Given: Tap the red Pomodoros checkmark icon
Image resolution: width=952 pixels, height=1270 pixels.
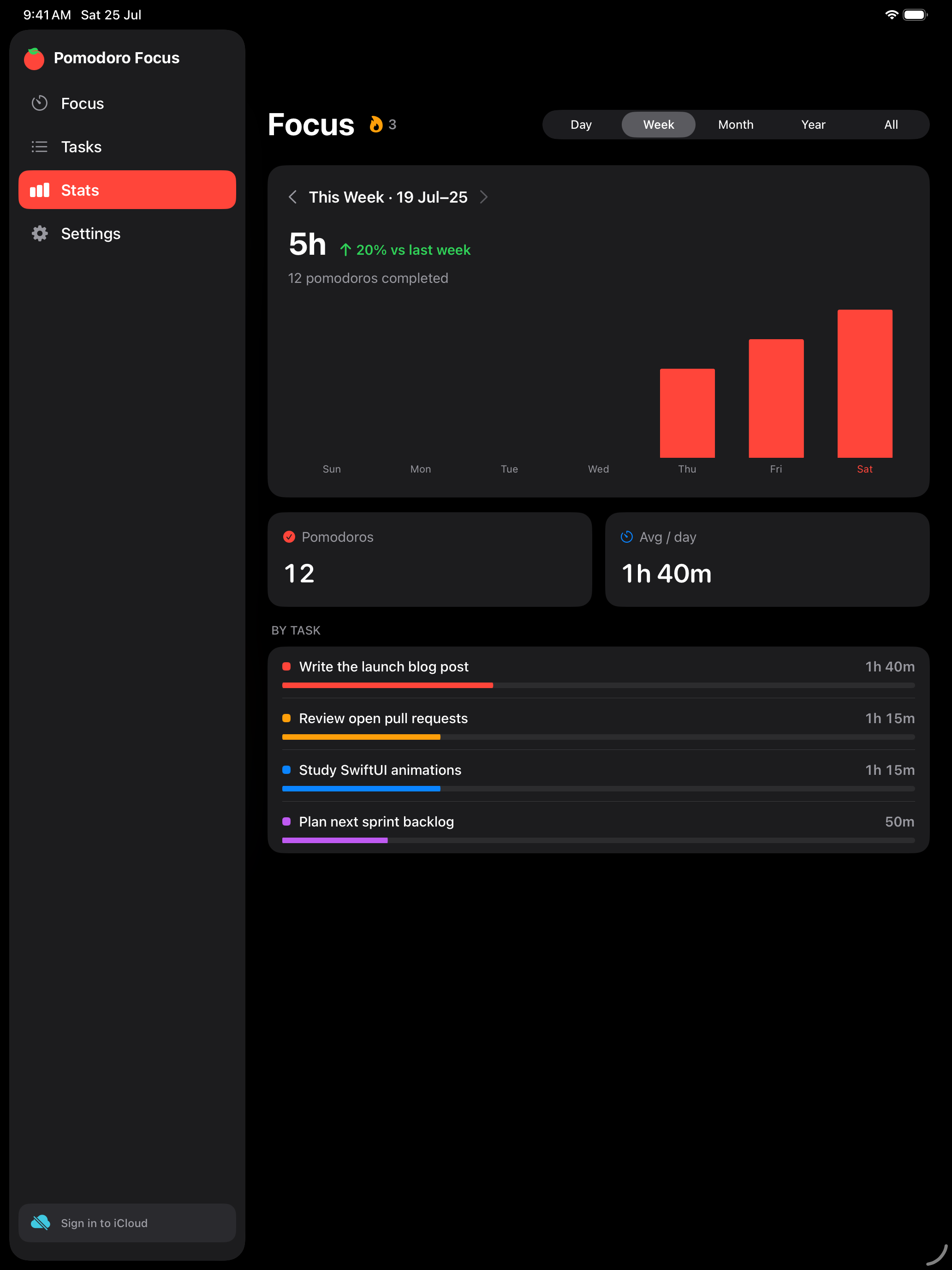Looking at the screenshot, I should 289,537.
